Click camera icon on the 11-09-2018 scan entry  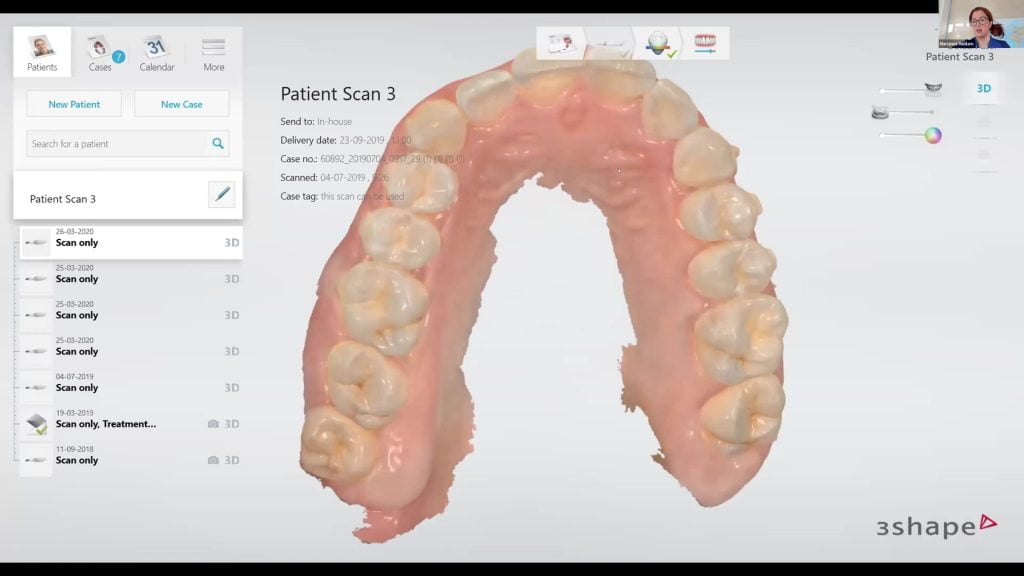tap(212, 460)
